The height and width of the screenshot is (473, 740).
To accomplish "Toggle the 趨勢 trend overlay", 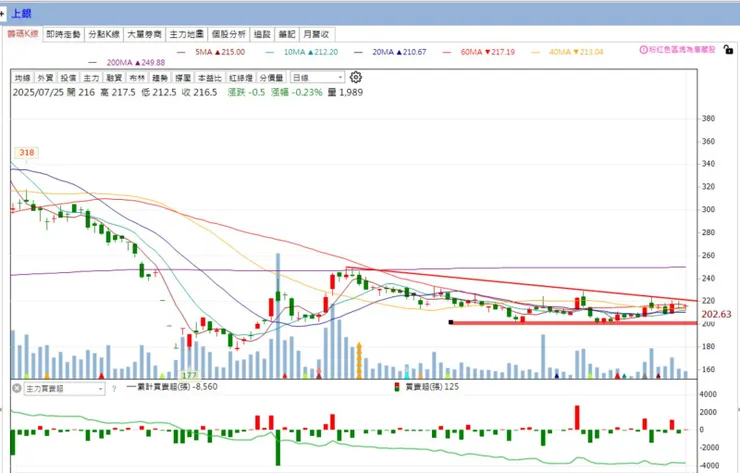I will (160, 77).
